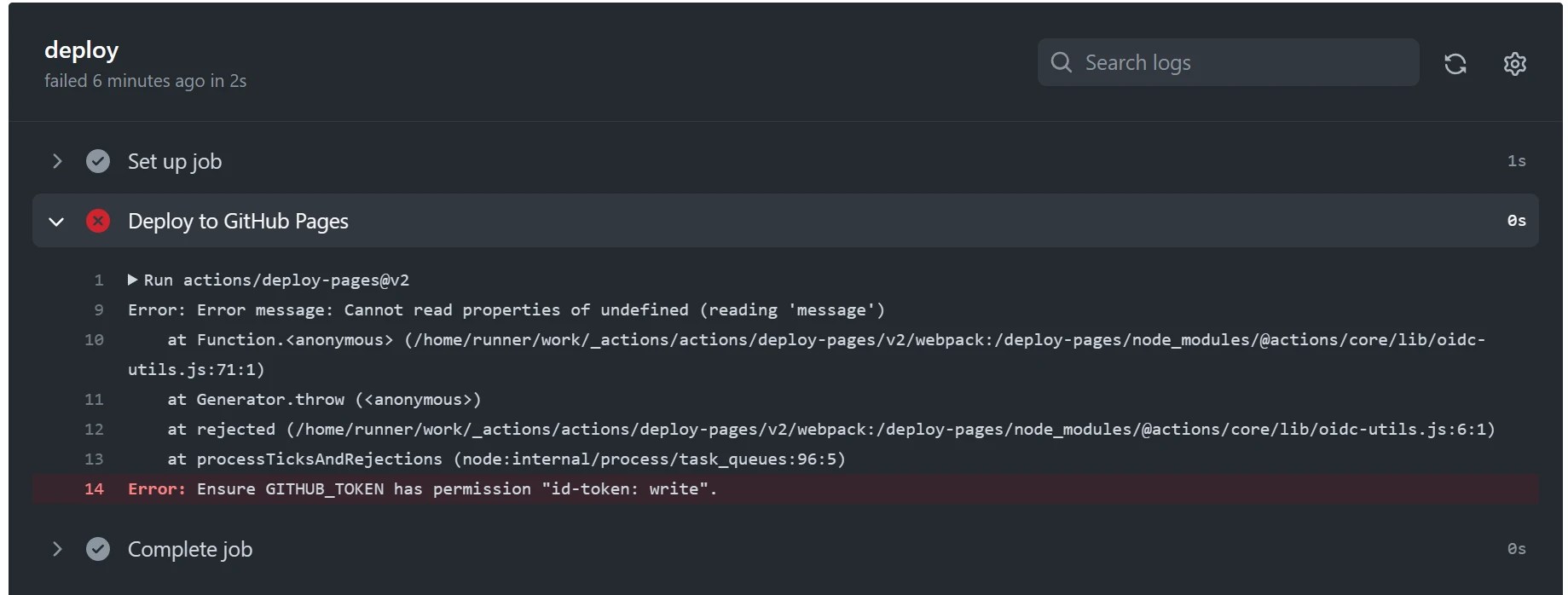Image resolution: width=1568 pixels, height=595 pixels.
Task: Click the 0s duration of Complete job
Action: 1517,549
